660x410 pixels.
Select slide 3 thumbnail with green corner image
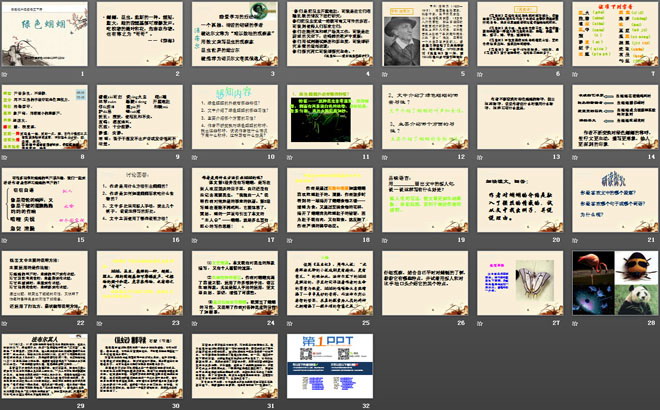pos(235,34)
